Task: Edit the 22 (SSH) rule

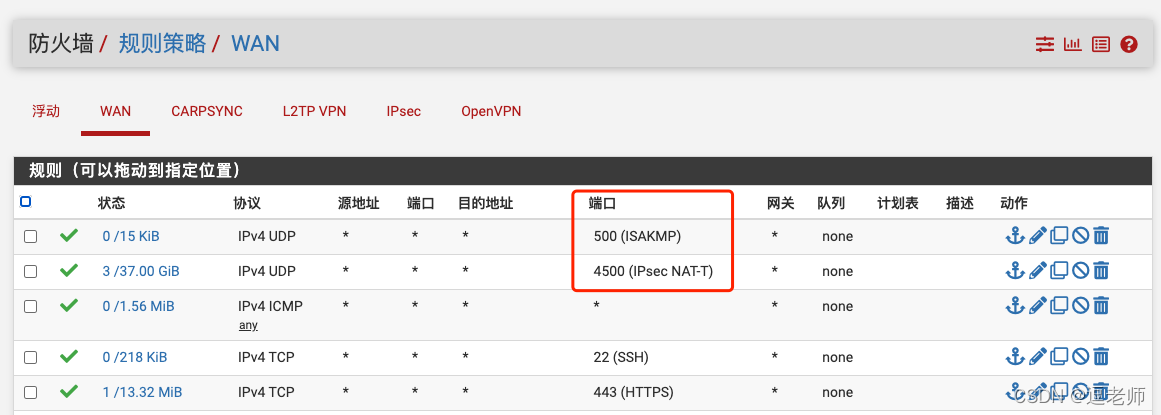Action: click(x=1037, y=357)
